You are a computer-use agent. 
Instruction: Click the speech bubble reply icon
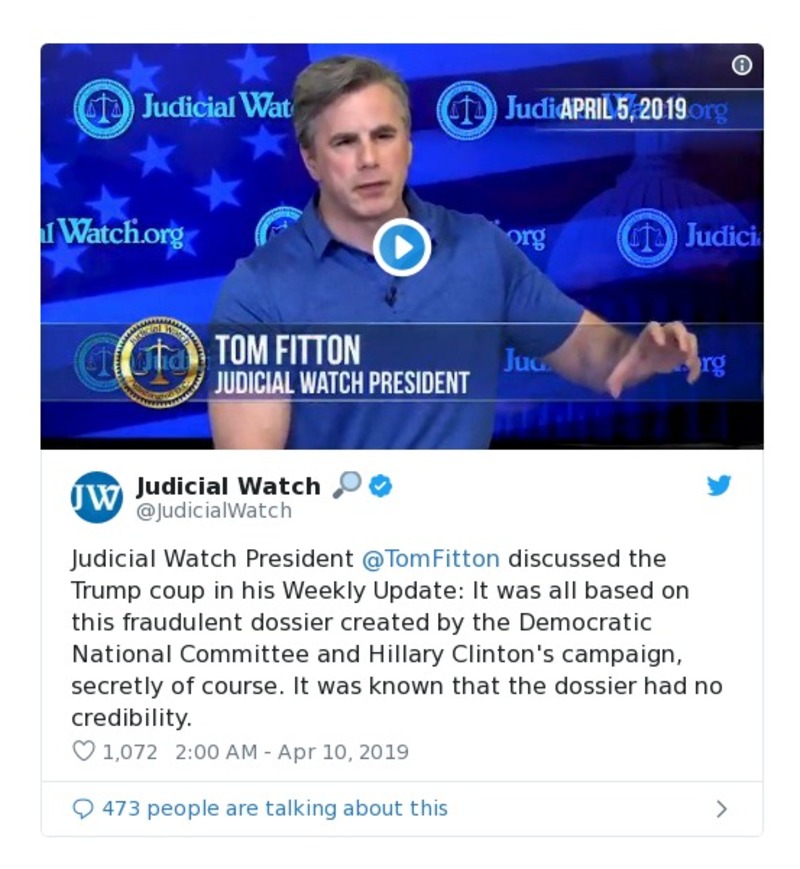(x=83, y=808)
